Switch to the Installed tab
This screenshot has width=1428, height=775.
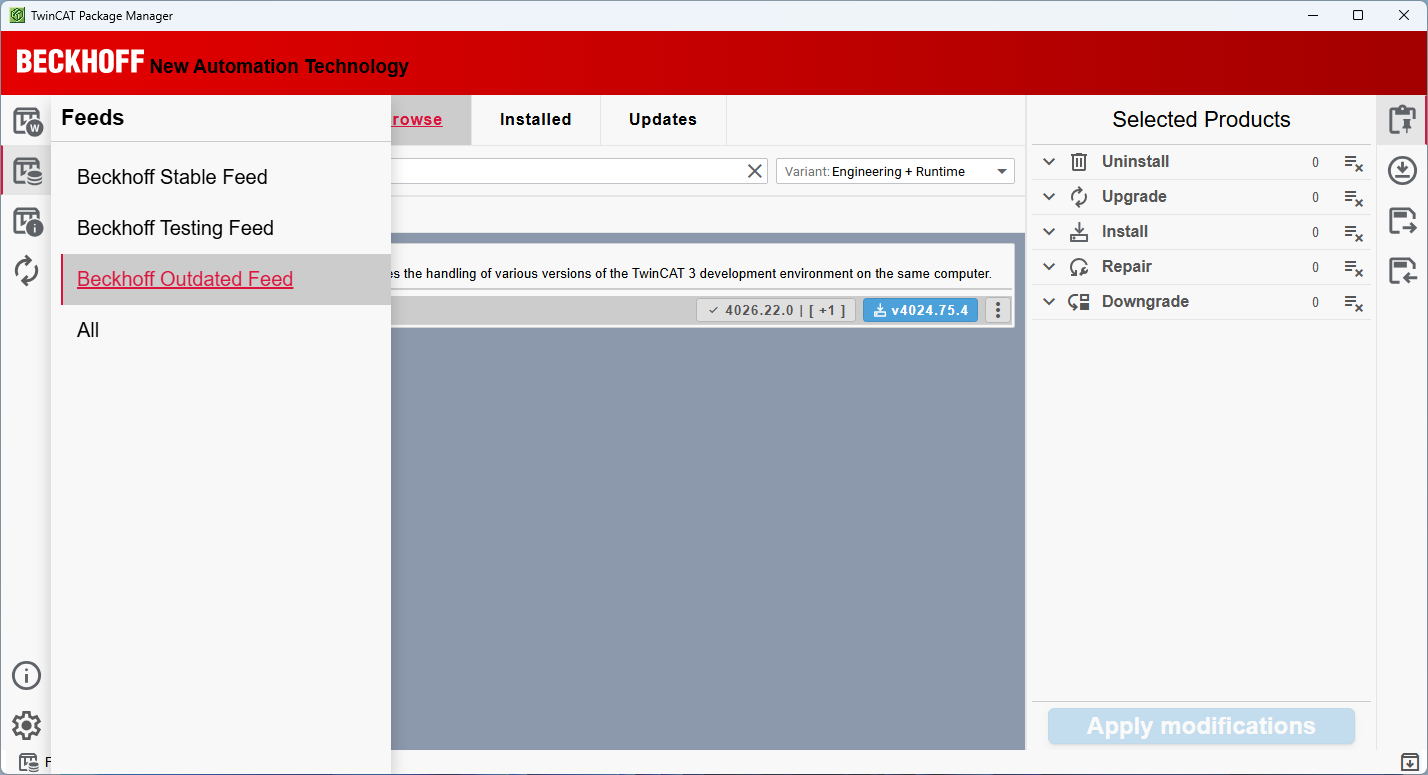(535, 120)
